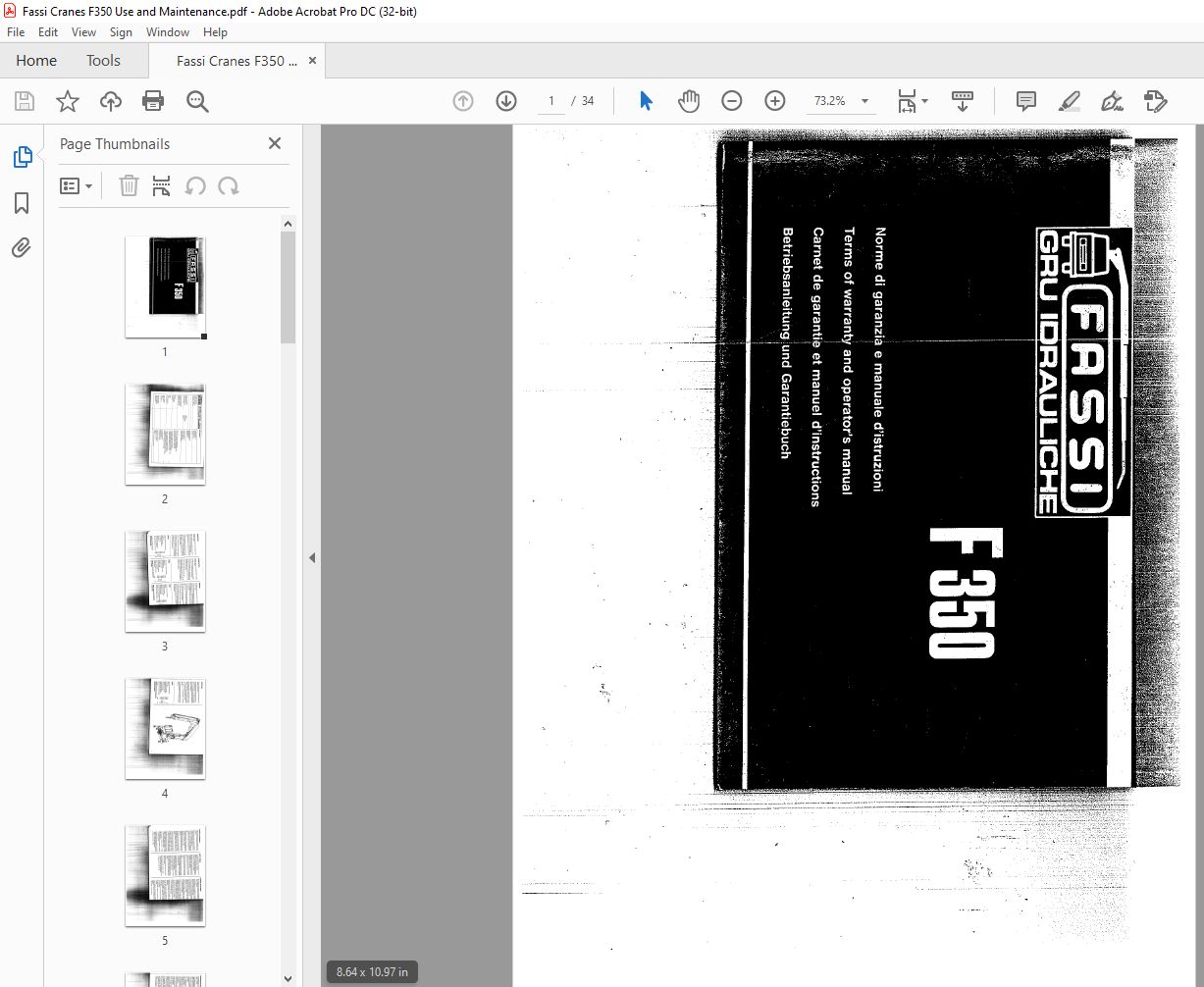
Task: Open the File menu
Action: 16,32
